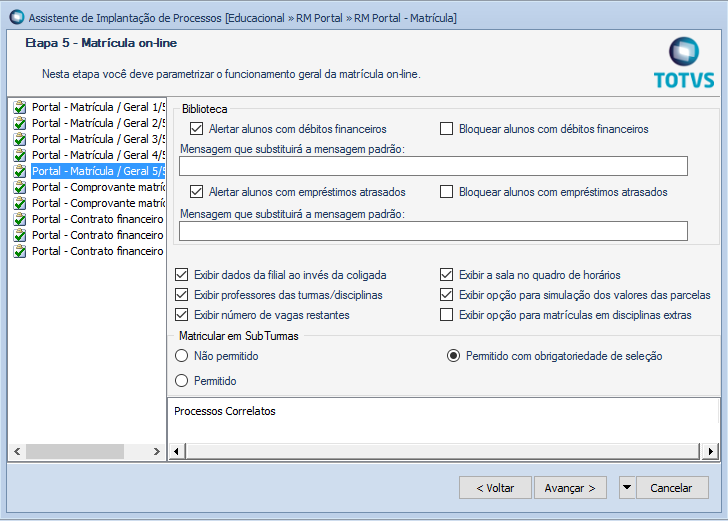Click the application icon in the title bar

[17, 17]
